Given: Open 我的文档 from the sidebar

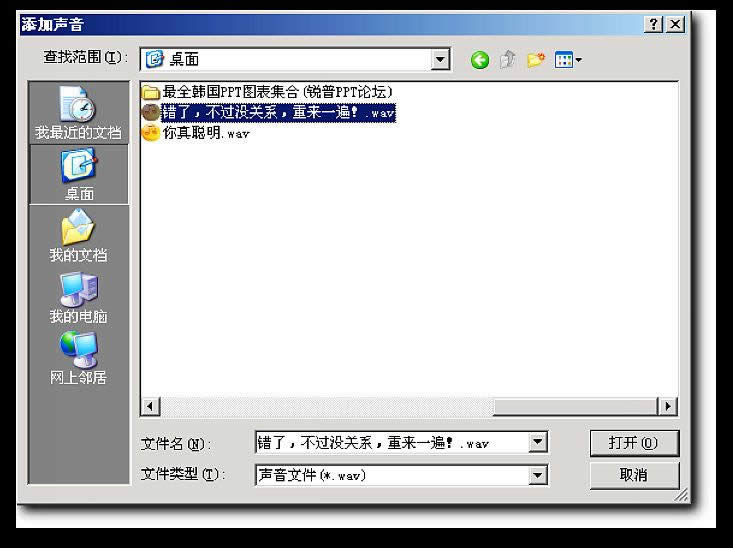Looking at the screenshot, I should tap(78, 236).
